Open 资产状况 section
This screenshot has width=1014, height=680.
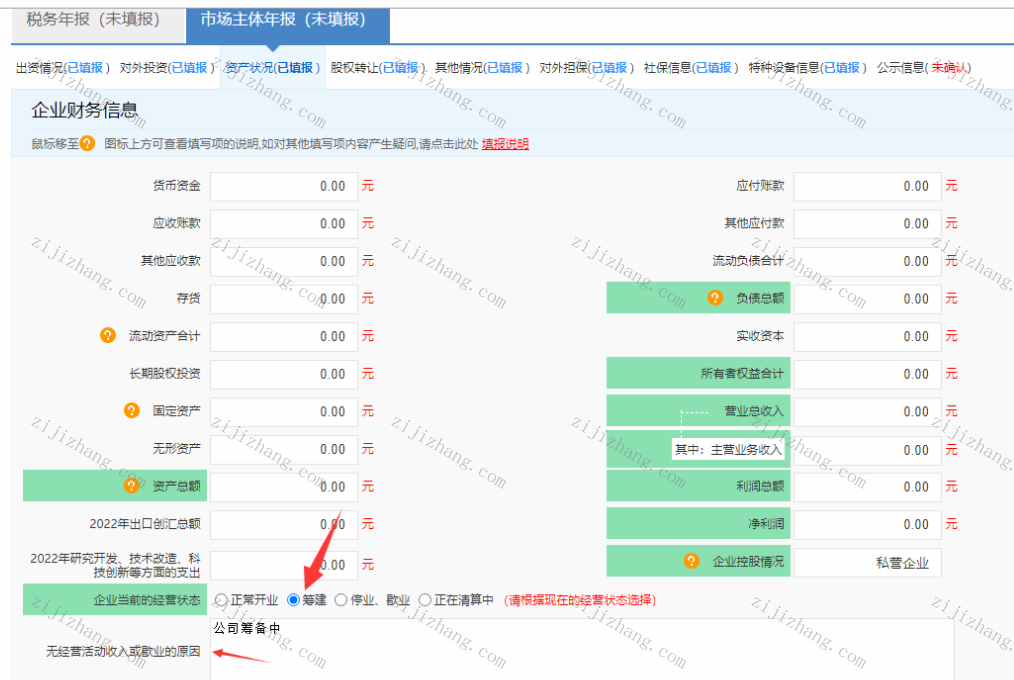coord(272,68)
